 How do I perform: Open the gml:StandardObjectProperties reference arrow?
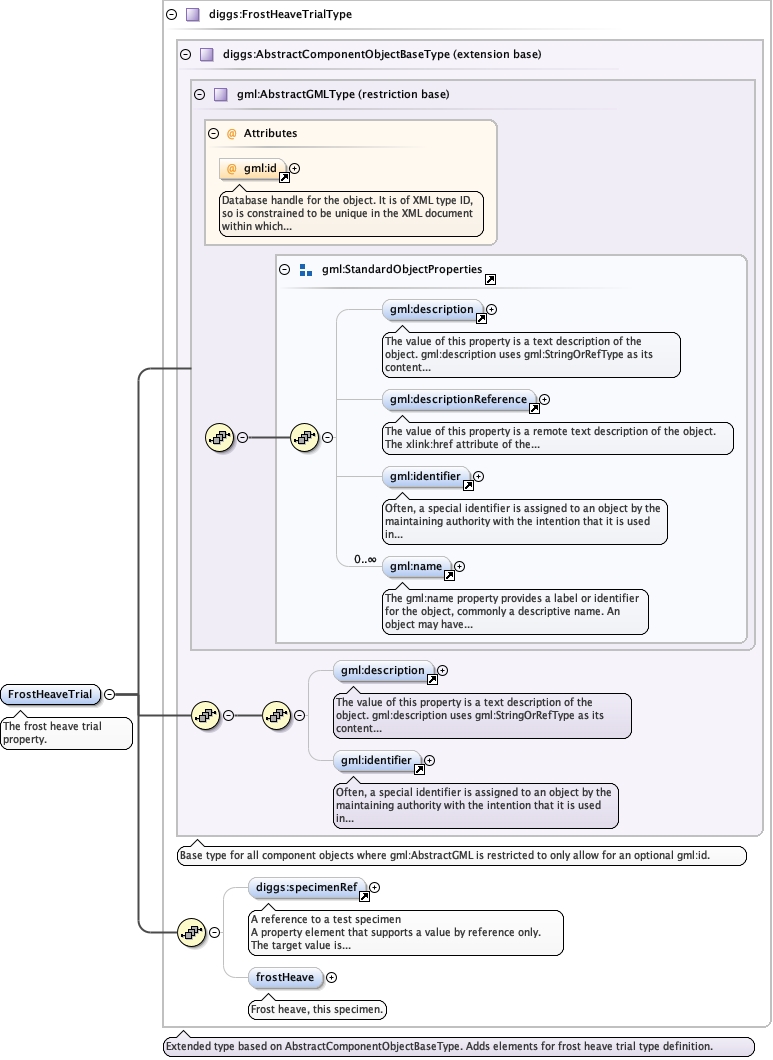(x=490, y=280)
